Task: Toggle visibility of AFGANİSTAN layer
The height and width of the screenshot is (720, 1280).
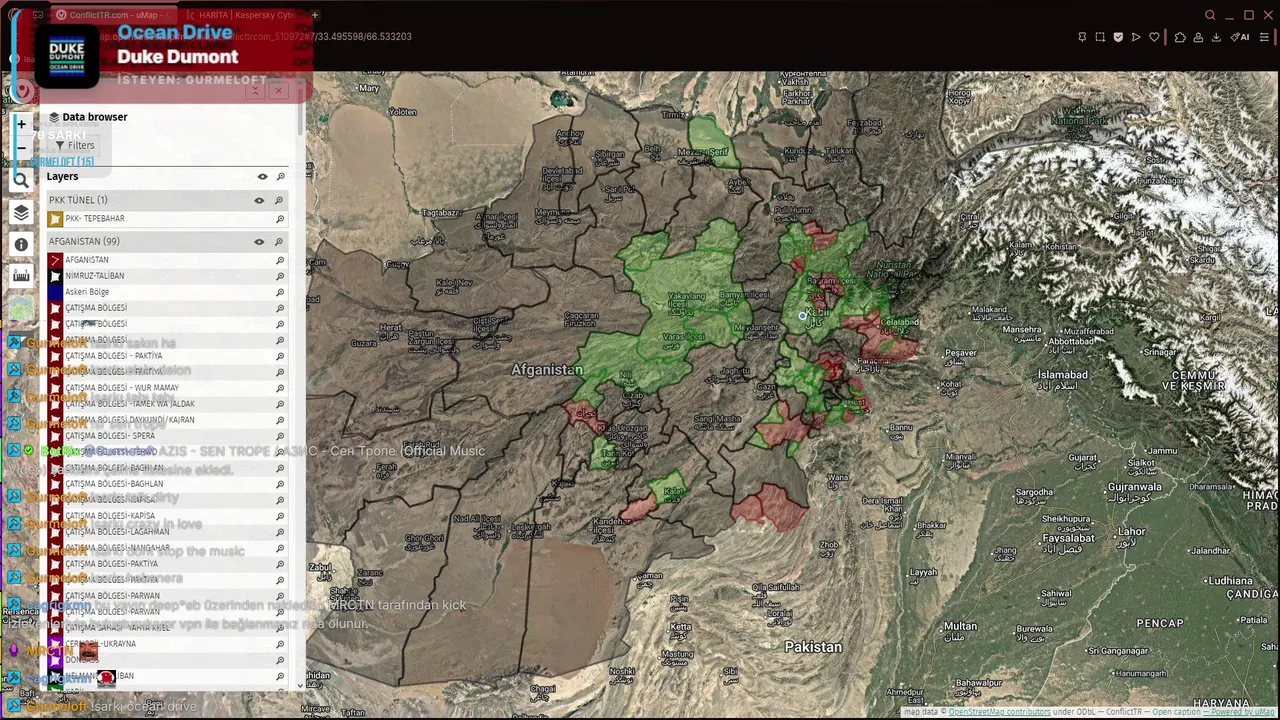Action: click(259, 242)
